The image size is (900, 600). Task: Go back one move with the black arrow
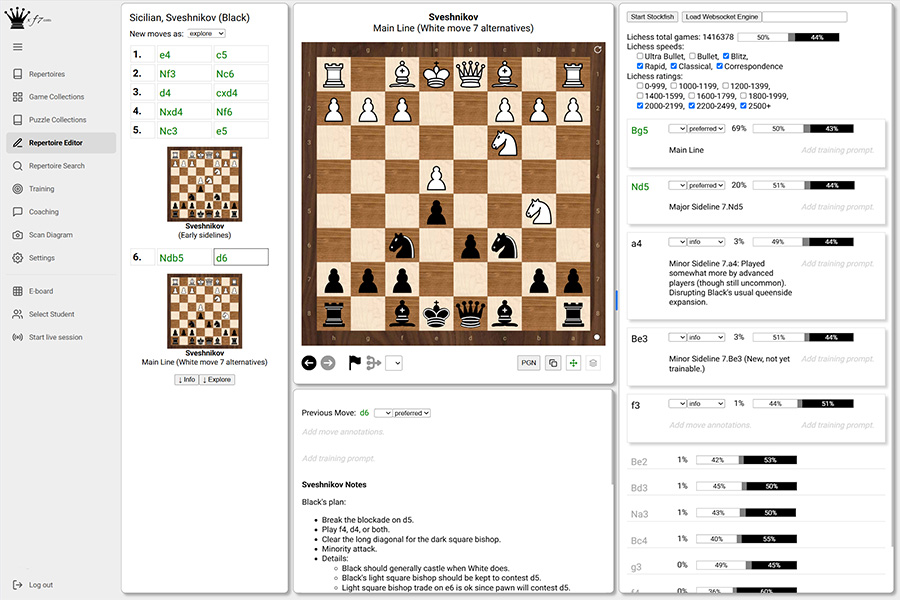tap(309, 363)
